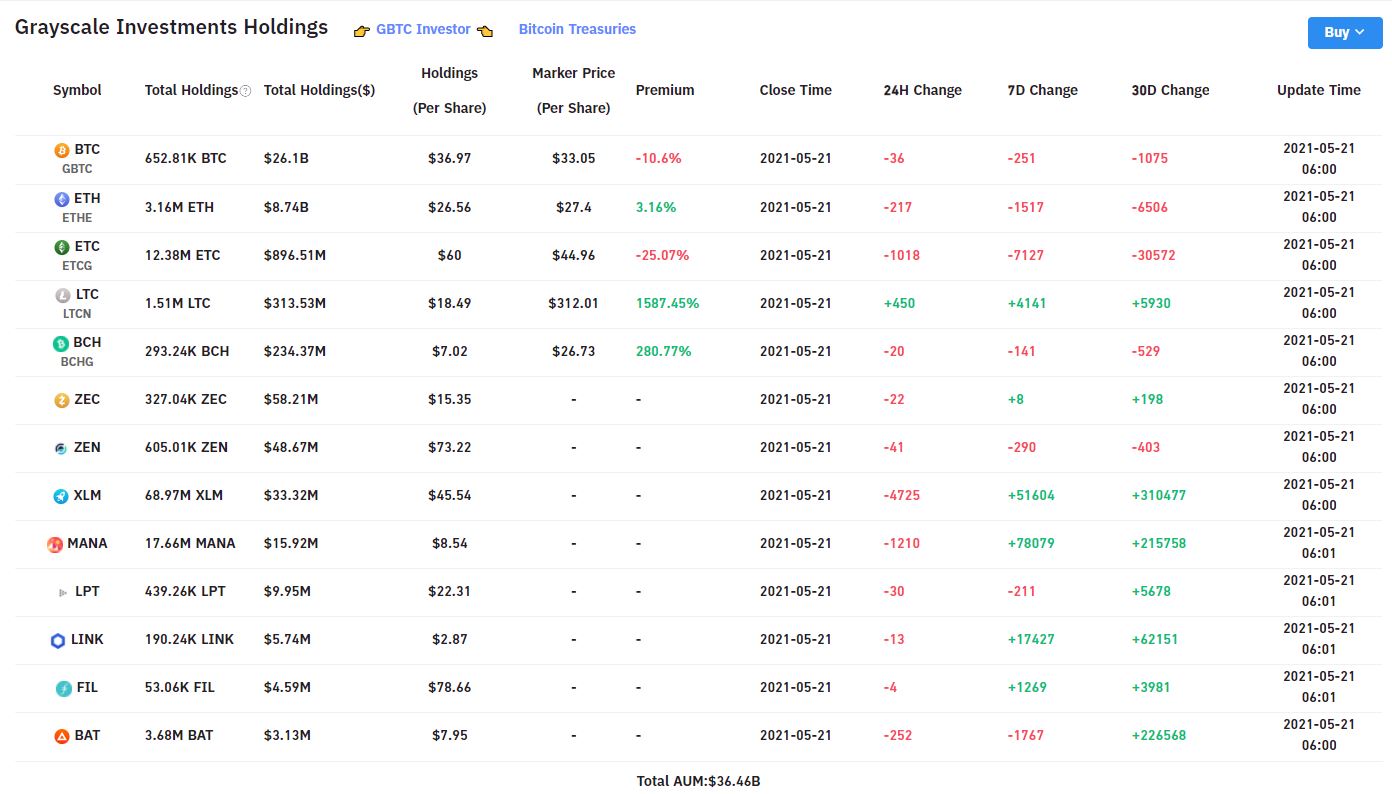1392x794 pixels.
Task: Click the 1587.45% premium for LTC
Action: (x=668, y=303)
